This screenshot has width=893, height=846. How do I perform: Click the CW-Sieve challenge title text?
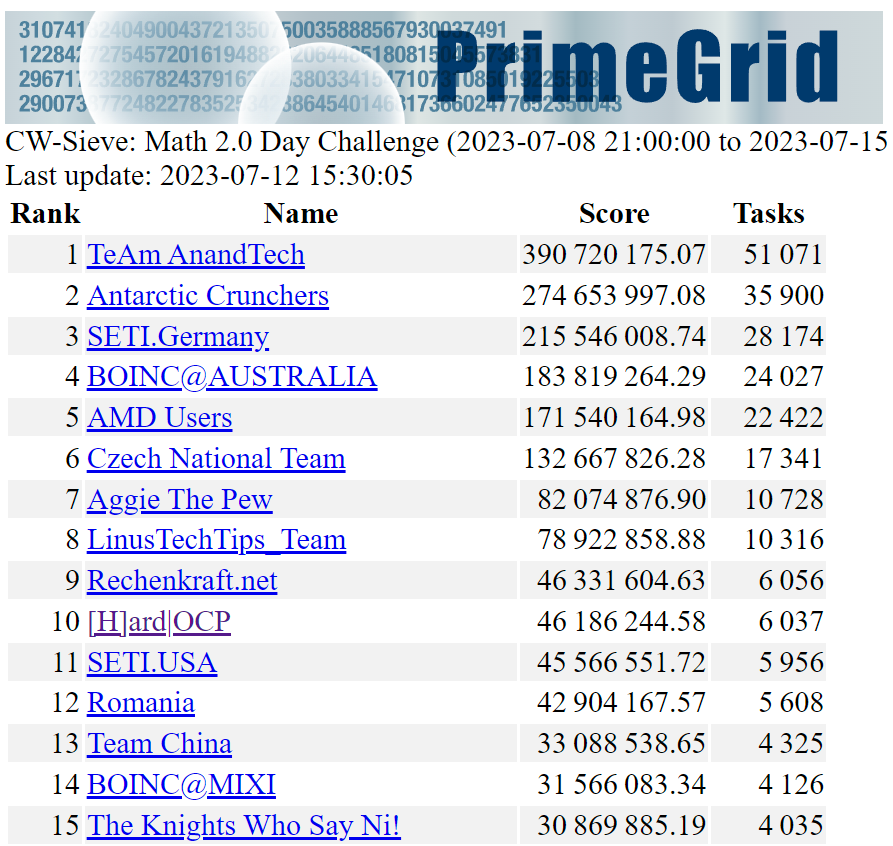pos(446,142)
